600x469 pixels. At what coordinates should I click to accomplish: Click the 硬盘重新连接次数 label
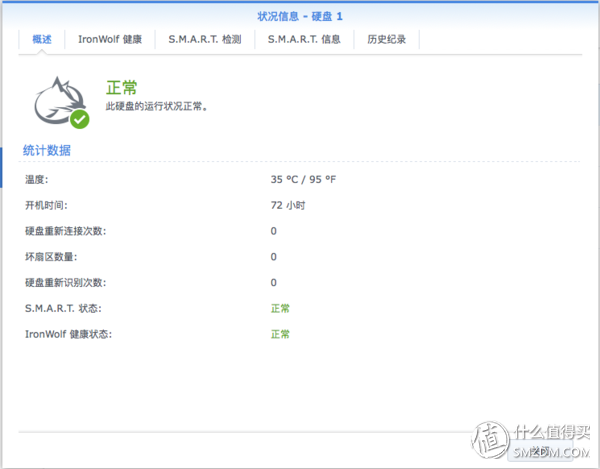(x=65, y=231)
